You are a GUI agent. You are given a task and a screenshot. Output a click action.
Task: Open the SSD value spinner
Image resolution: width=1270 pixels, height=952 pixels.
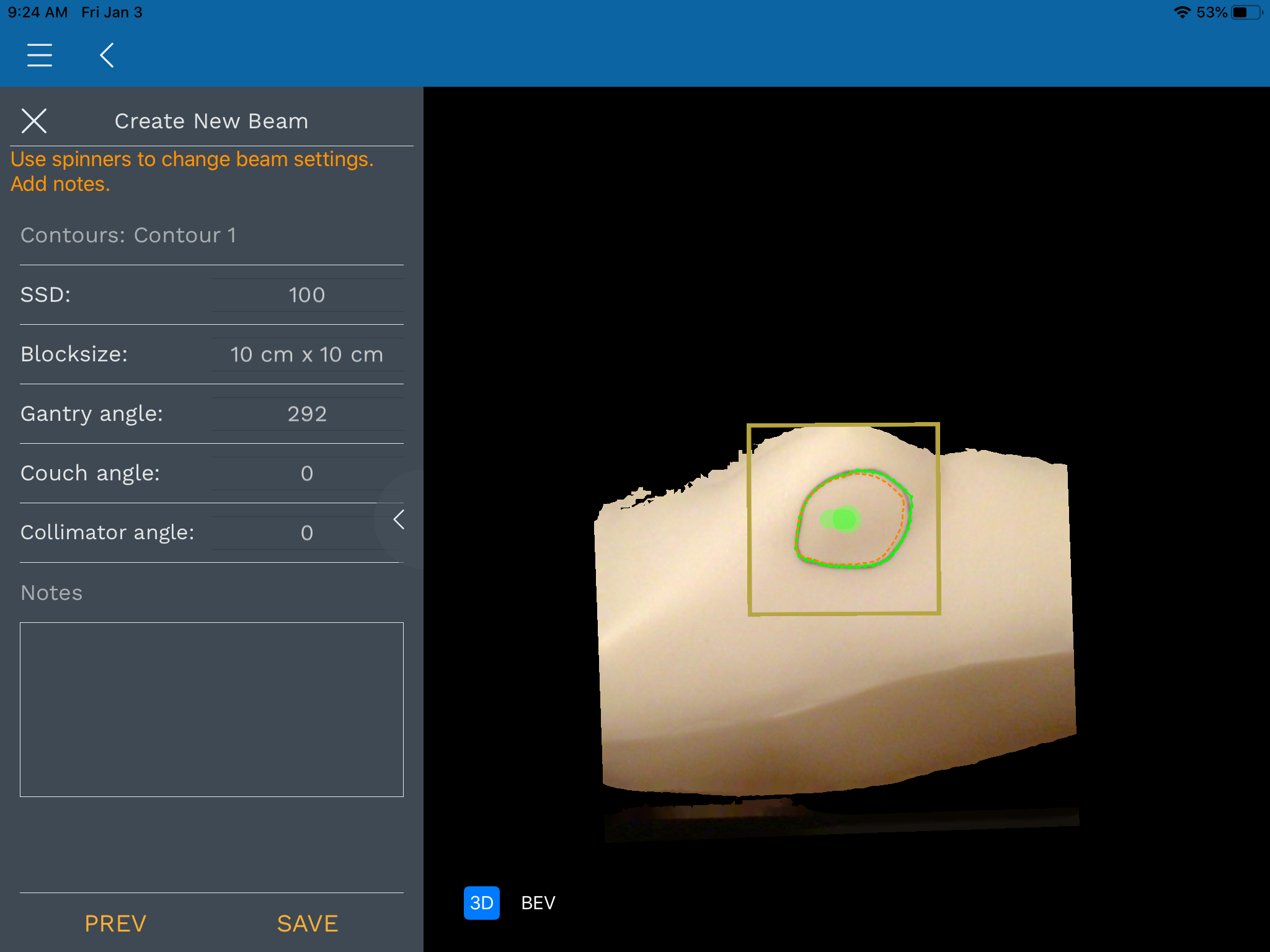click(x=307, y=295)
